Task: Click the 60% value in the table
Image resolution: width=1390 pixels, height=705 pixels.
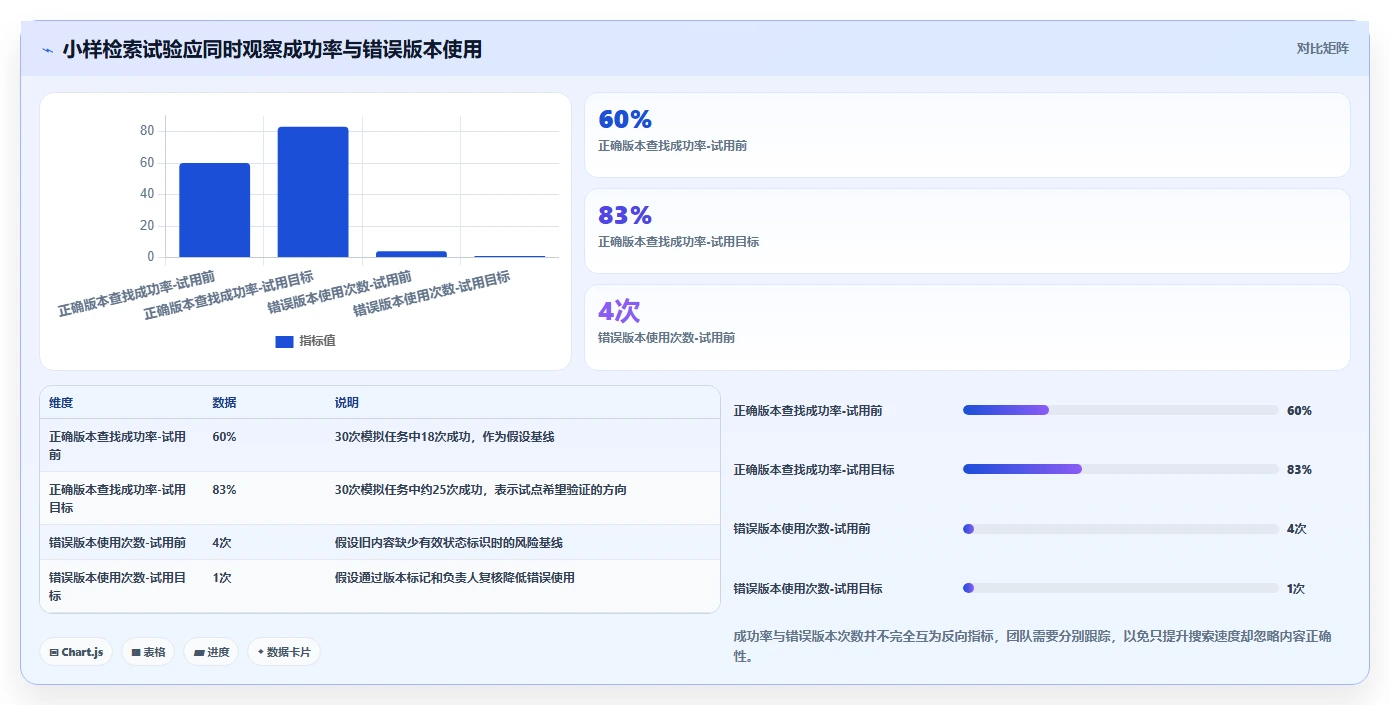Action: click(x=224, y=437)
